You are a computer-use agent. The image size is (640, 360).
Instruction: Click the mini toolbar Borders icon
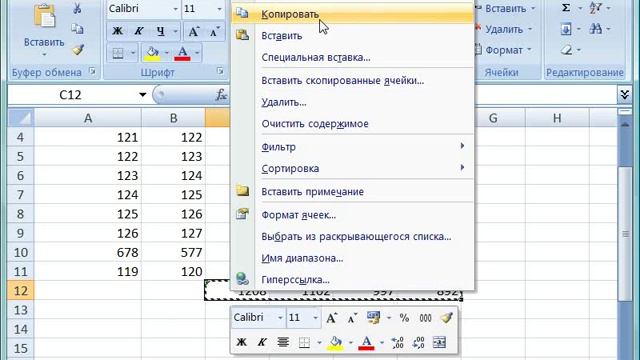304,342
